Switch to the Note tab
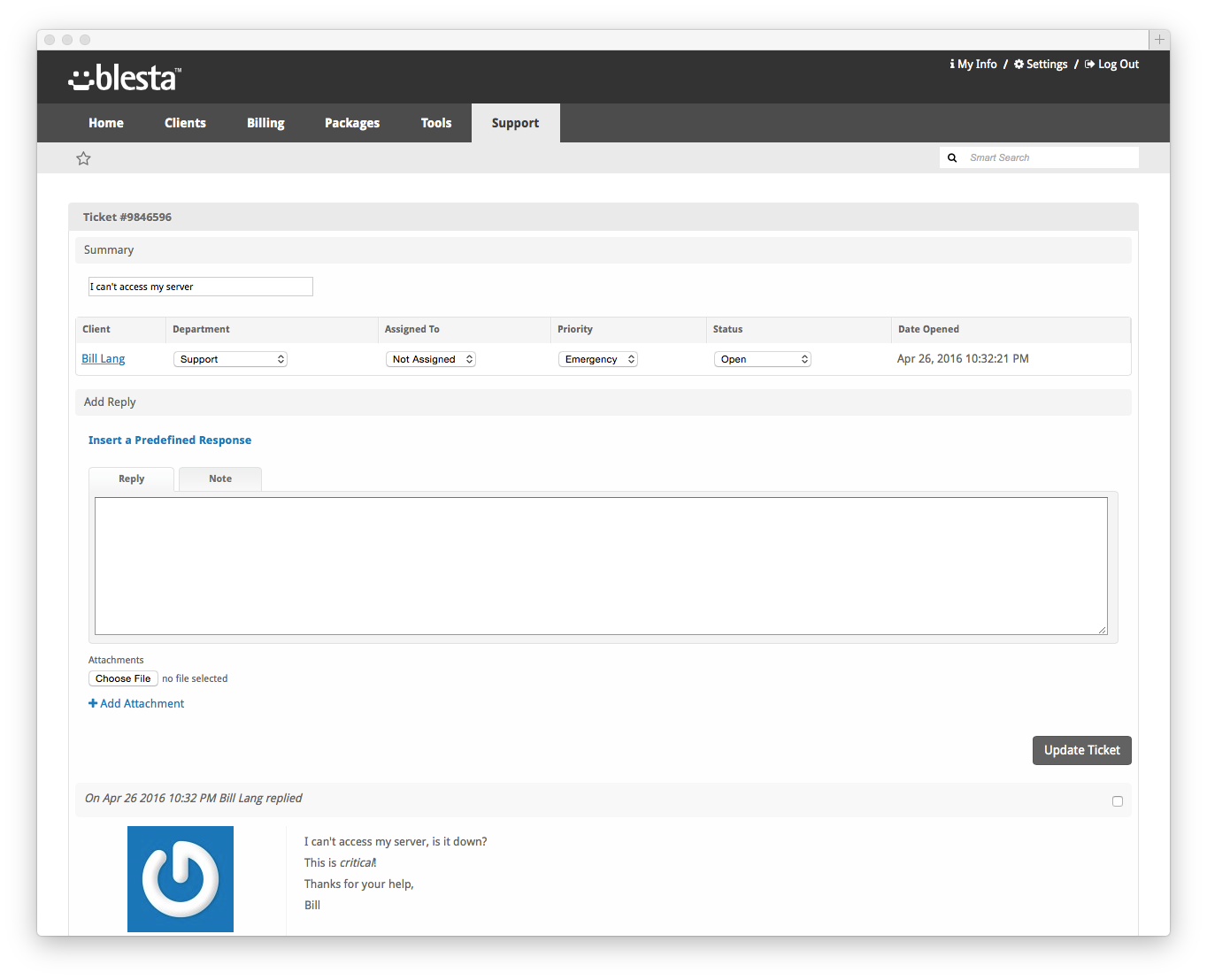 click(220, 479)
